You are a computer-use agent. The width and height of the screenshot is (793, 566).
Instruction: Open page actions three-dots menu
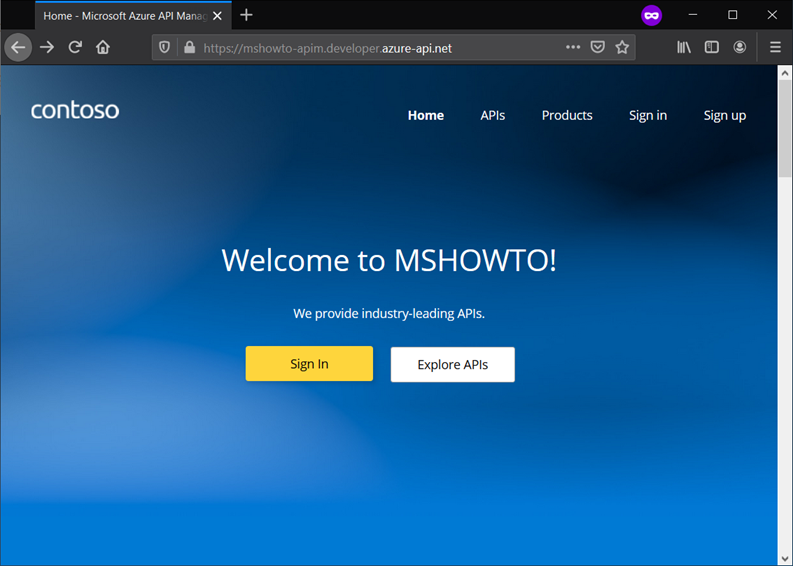pos(573,47)
